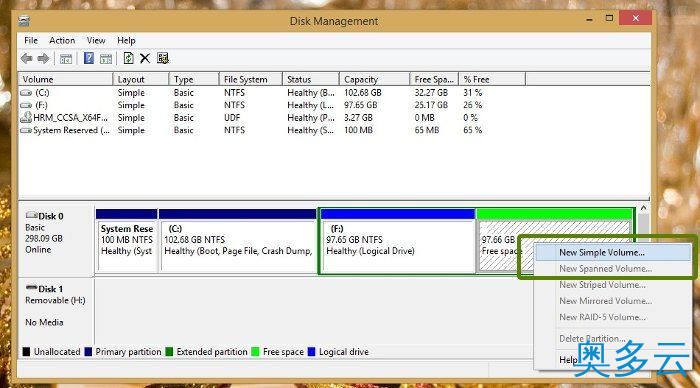Click the Disk 0 drive icon

click(31, 216)
